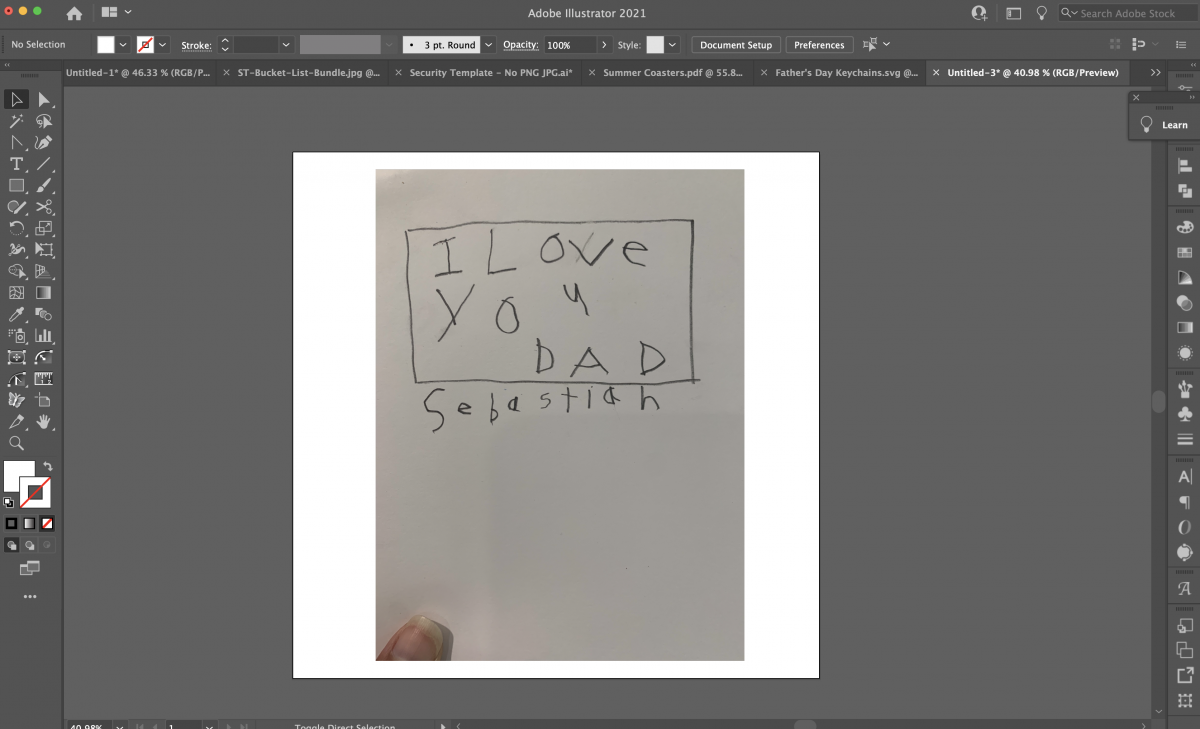Select the Lasso tool

pos(44,121)
